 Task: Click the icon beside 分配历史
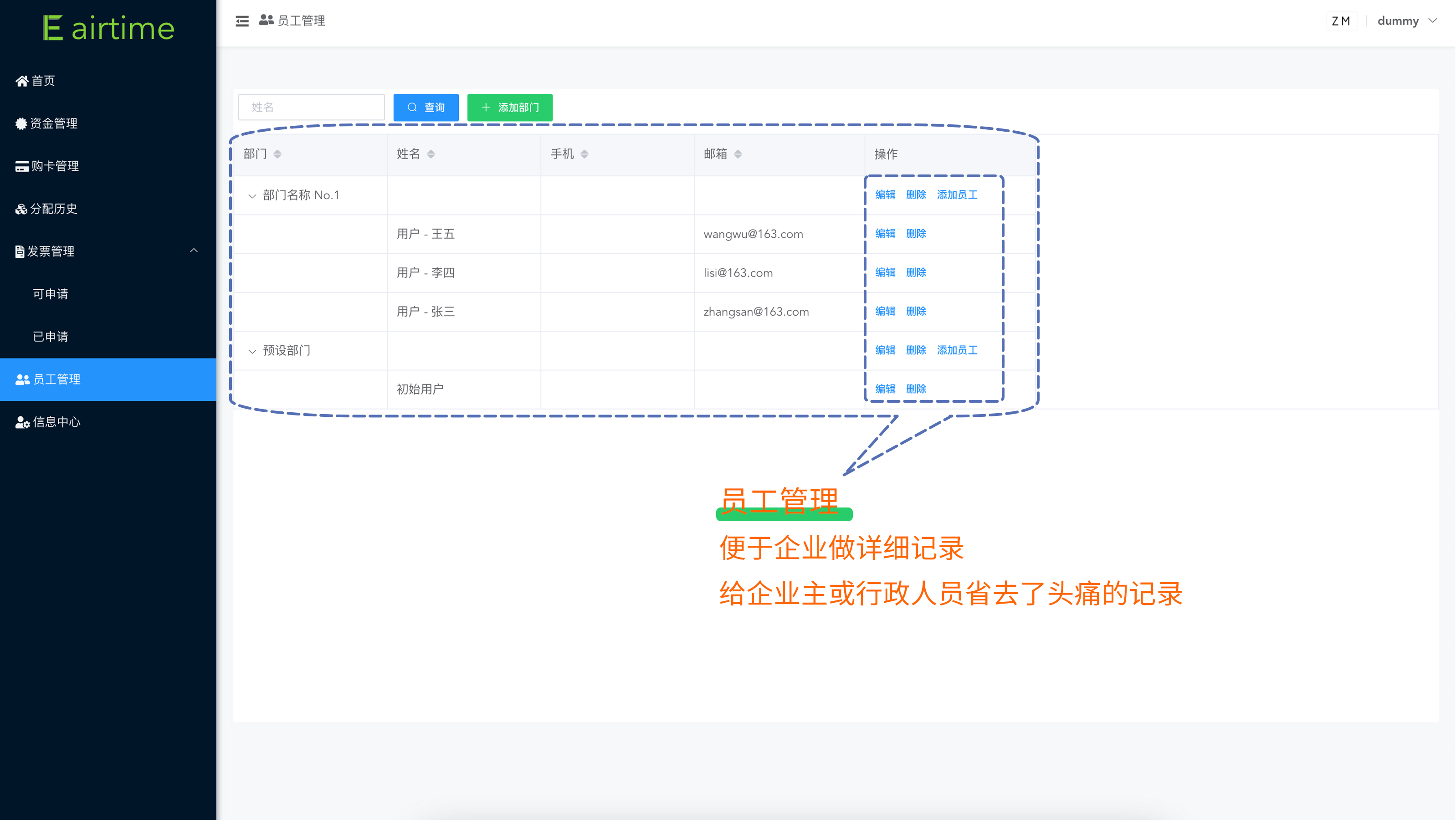21,210
